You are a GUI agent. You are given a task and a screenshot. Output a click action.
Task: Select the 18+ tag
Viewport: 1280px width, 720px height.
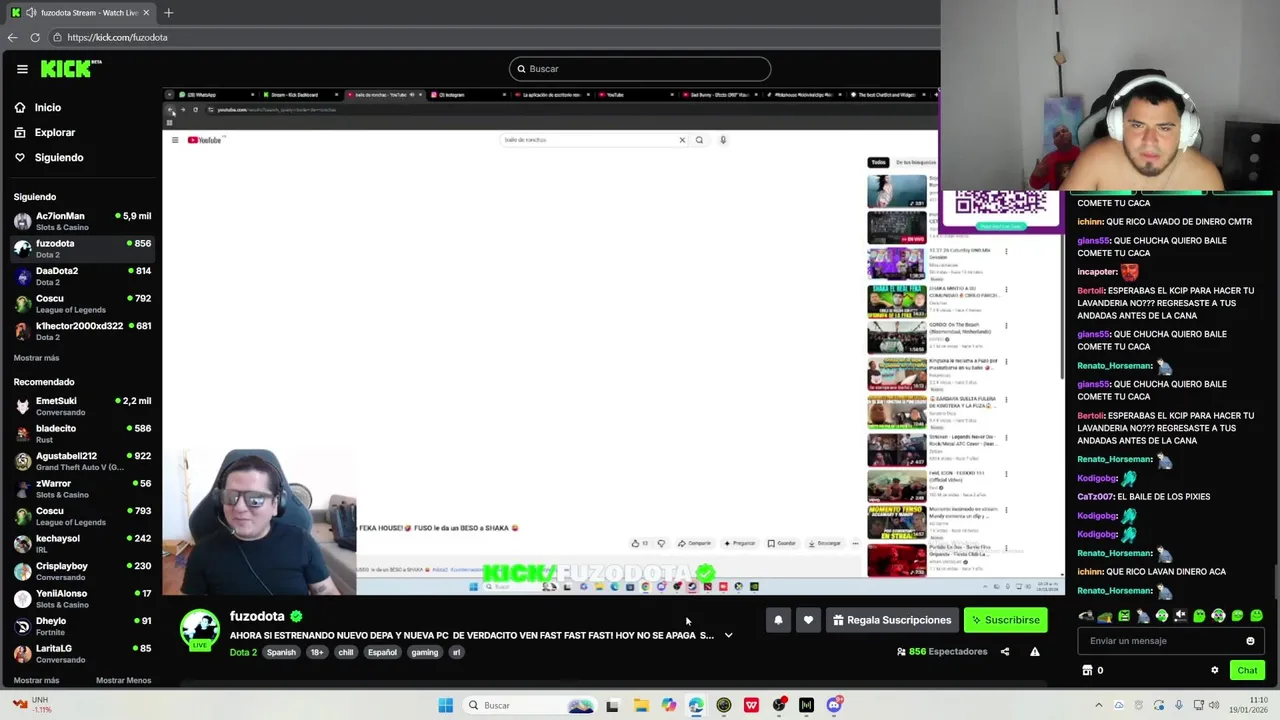[x=316, y=652]
